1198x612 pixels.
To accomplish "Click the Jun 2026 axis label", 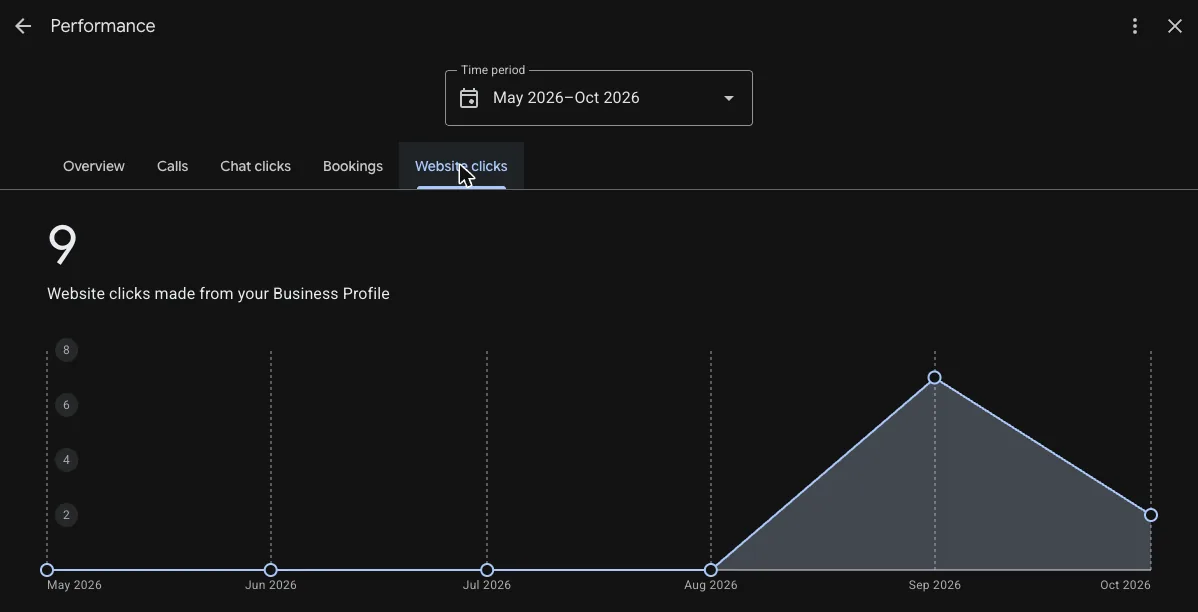I will [x=270, y=585].
